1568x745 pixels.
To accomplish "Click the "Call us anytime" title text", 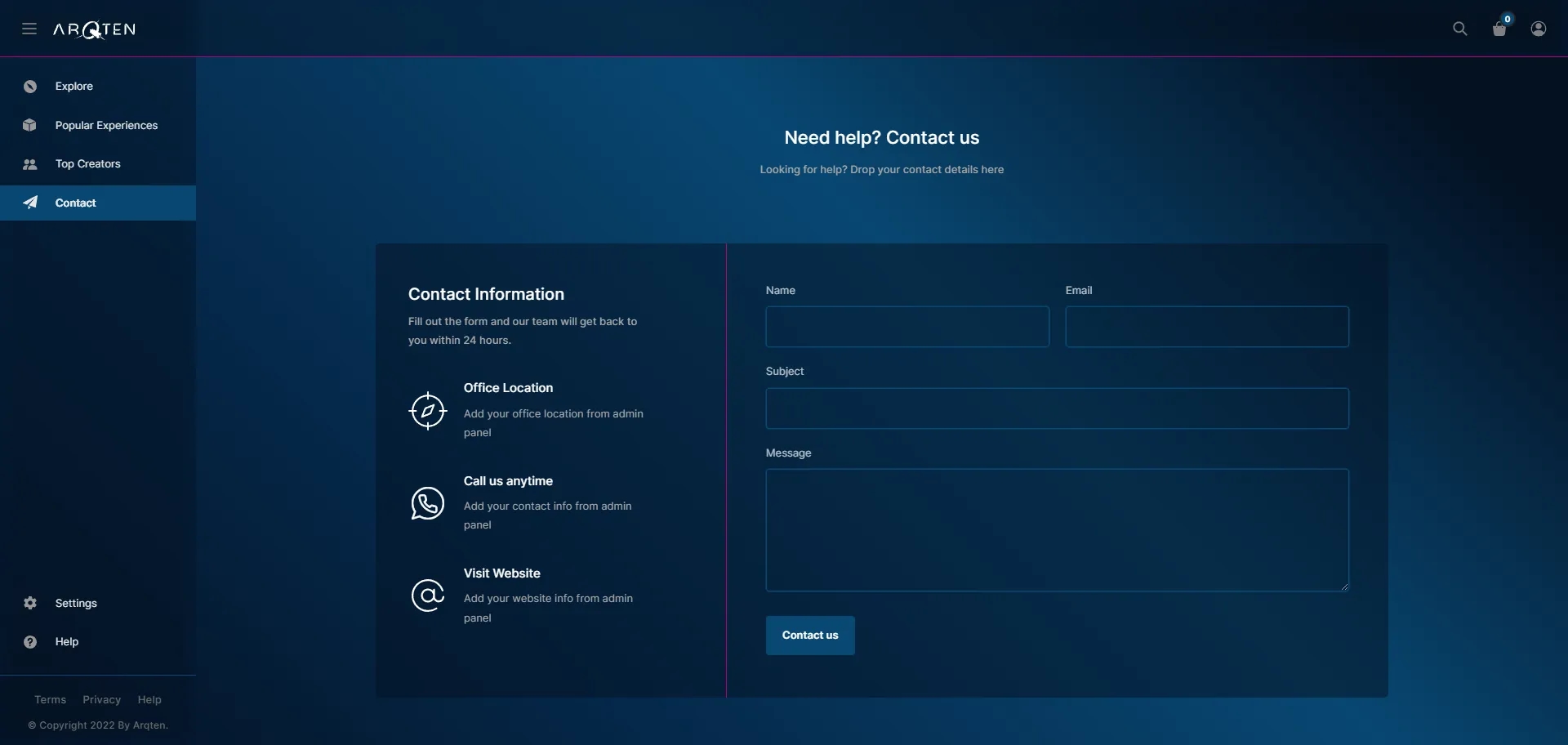I will (508, 481).
